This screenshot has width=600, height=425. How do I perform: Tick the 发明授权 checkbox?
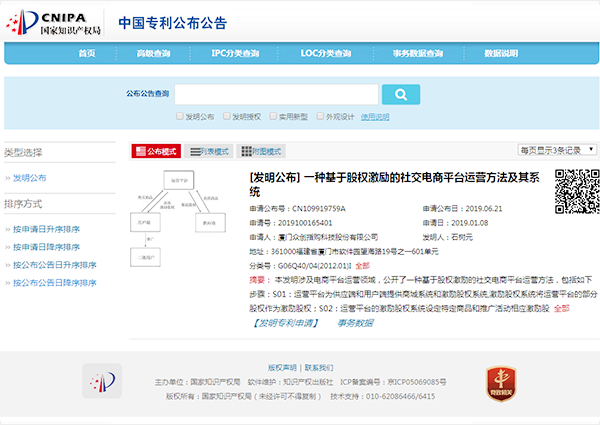point(227,117)
